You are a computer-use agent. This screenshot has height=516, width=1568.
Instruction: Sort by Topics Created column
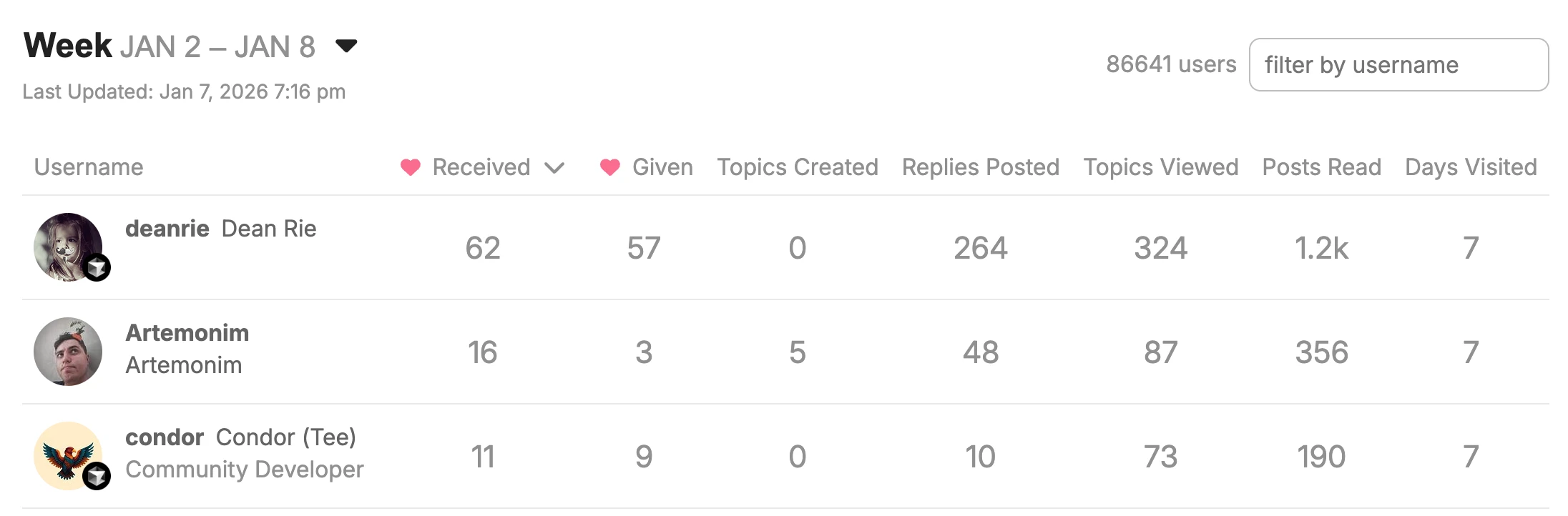[798, 167]
